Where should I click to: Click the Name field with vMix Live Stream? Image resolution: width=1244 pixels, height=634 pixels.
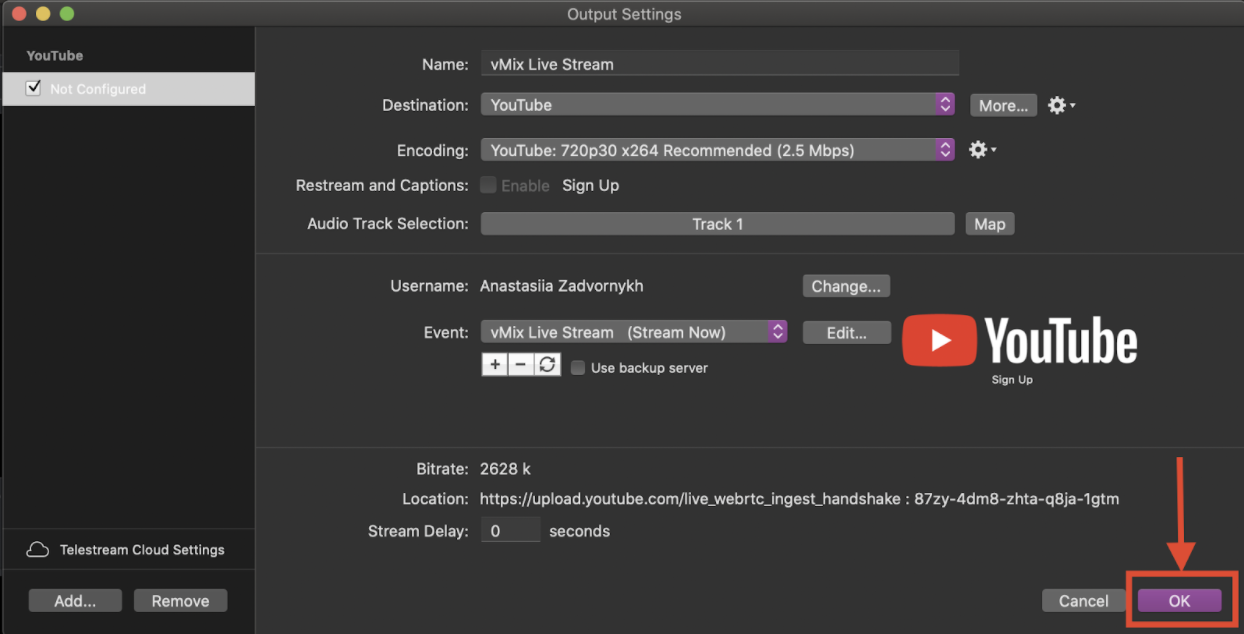[x=720, y=64]
